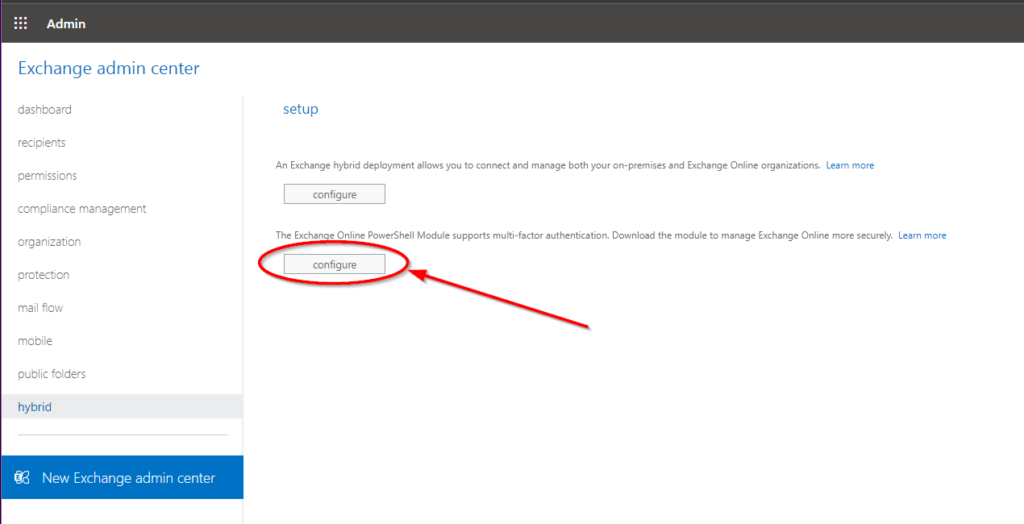Open the protection section
Image resolution: width=1024 pixels, height=524 pixels.
pyautogui.click(x=43, y=274)
